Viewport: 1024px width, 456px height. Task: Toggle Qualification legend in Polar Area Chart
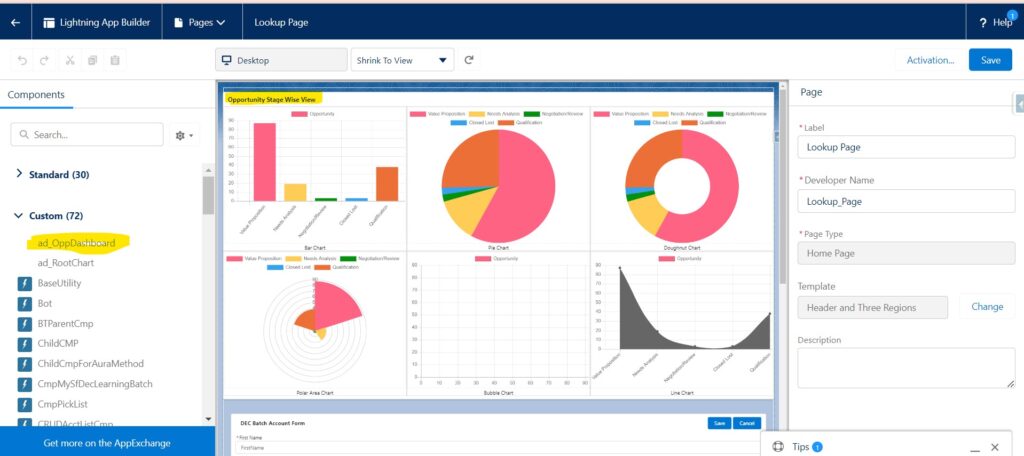point(336,267)
